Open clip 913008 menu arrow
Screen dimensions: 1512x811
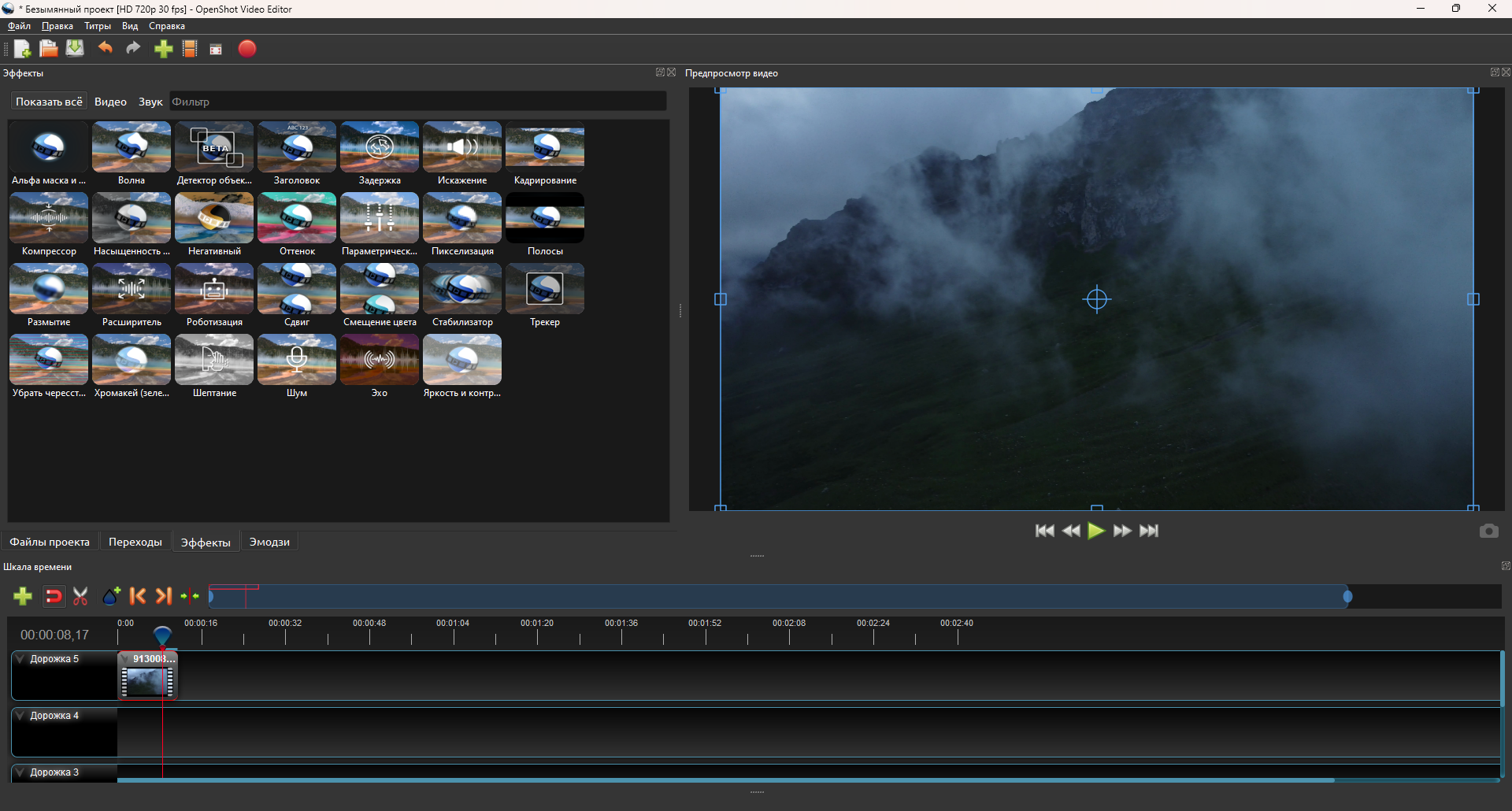click(x=125, y=659)
